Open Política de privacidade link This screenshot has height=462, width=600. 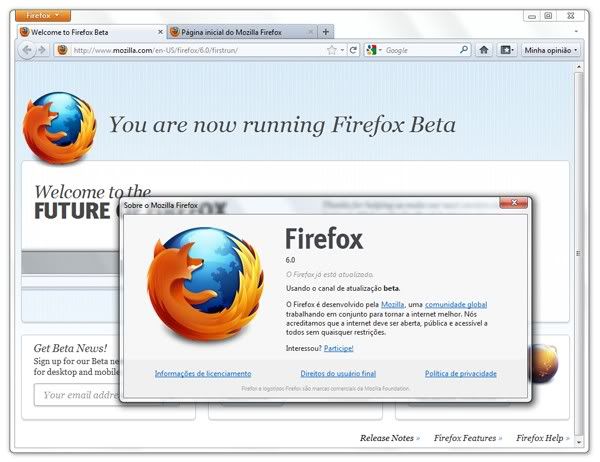[x=461, y=374]
